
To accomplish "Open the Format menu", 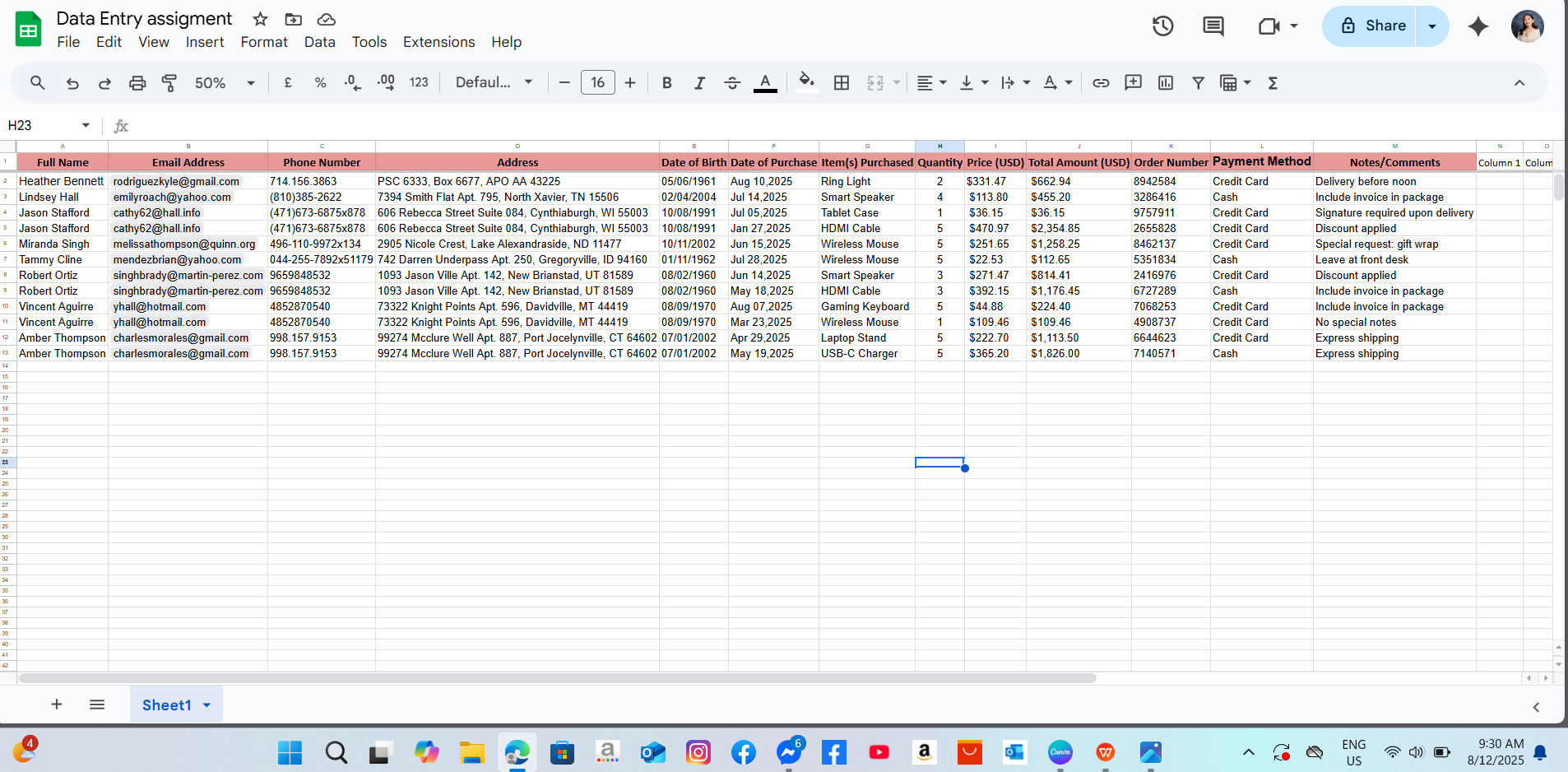I will [263, 42].
